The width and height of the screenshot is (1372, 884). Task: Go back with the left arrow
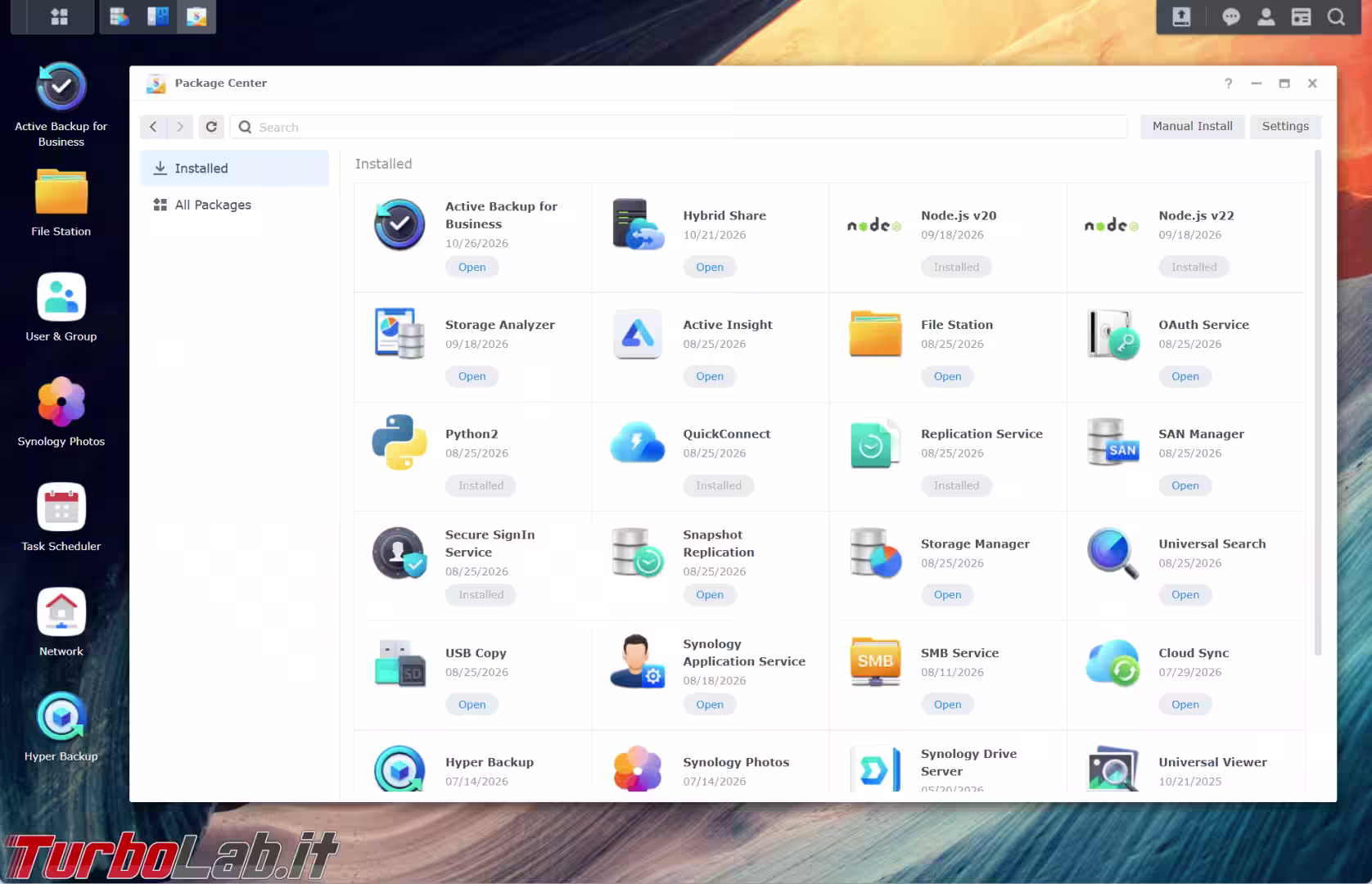click(153, 127)
